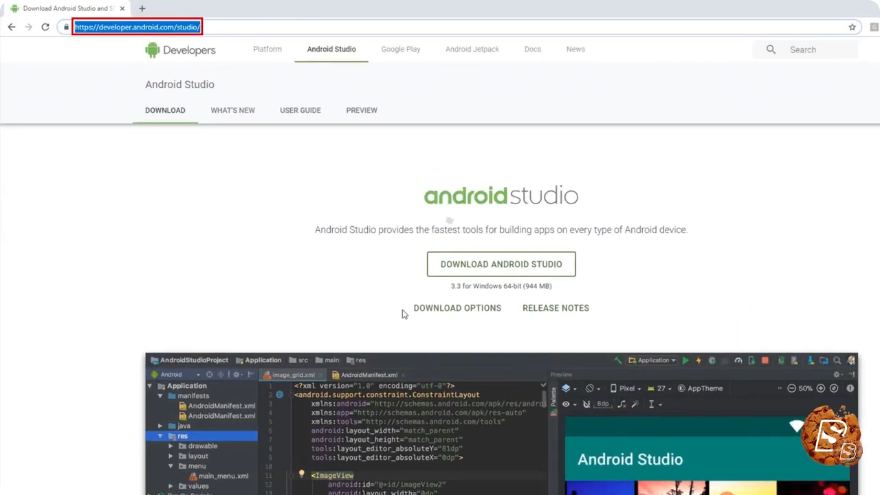Image resolution: width=880 pixels, height=495 pixels.
Task: Open DOWNLOAD OPTIONS link
Action: [457, 308]
